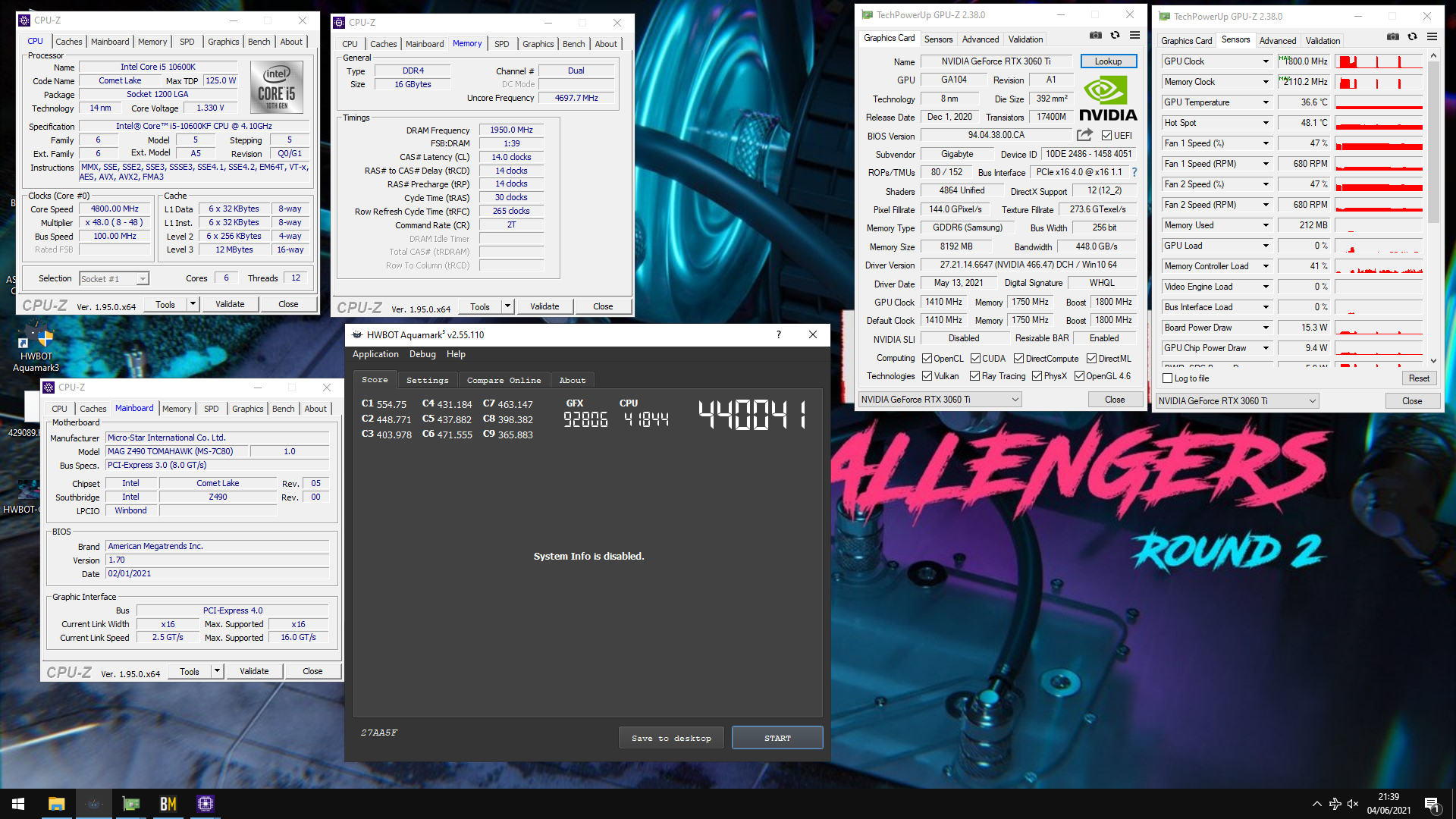
Task: Select the HWBOT Aquamark3 desktop shortcut
Action: point(36,347)
